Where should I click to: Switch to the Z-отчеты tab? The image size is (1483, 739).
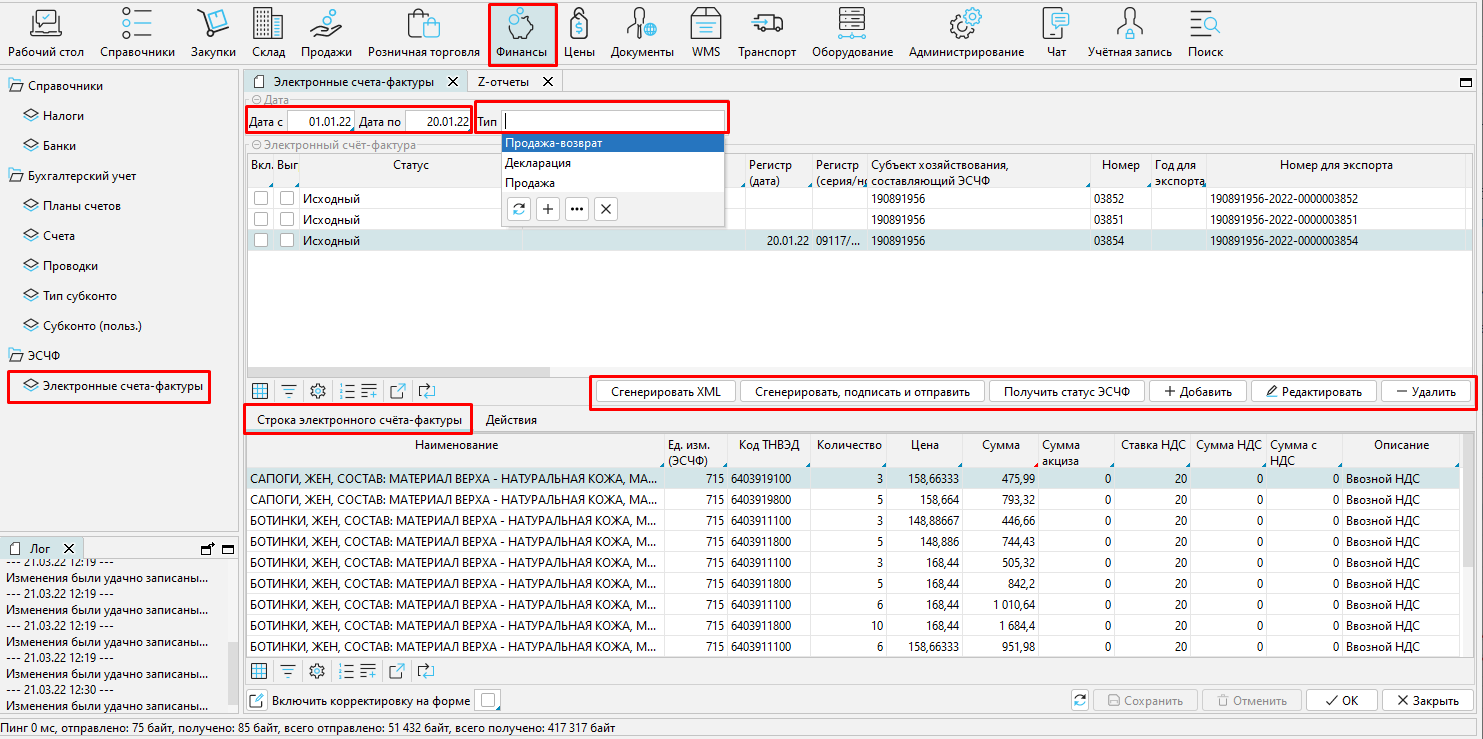pos(503,82)
